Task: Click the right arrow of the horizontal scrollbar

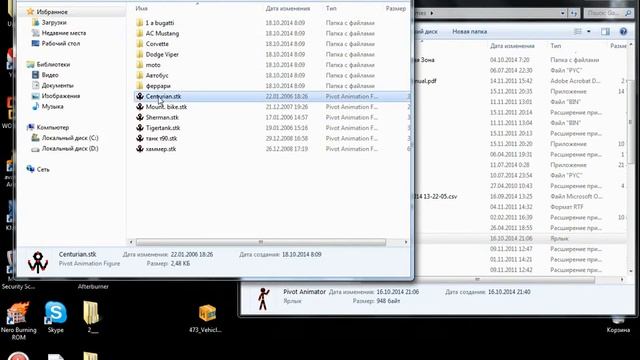Action: 406,242
